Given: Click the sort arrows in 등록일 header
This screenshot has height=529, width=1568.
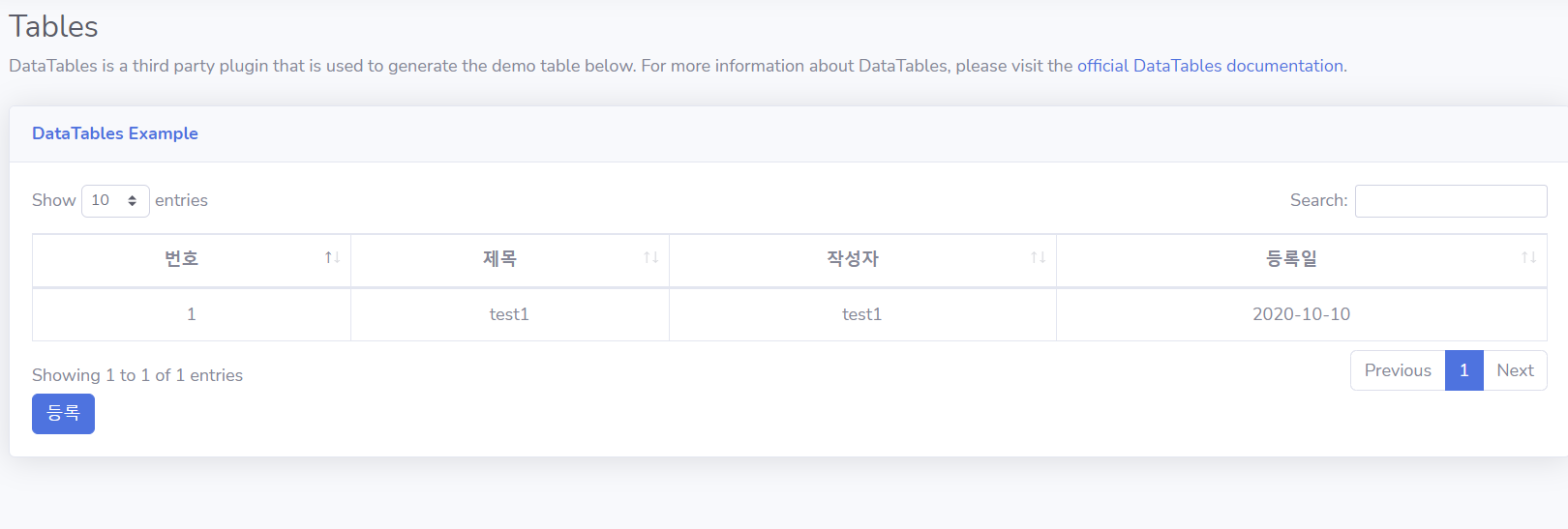Looking at the screenshot, I should [x=1528, y=257].
